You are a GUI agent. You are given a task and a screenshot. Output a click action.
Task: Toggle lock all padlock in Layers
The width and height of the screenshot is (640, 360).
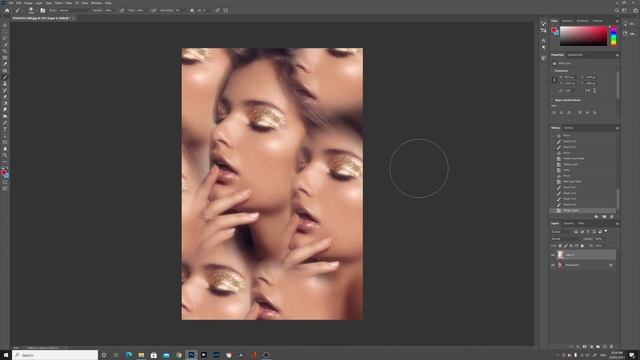point(582,246)
